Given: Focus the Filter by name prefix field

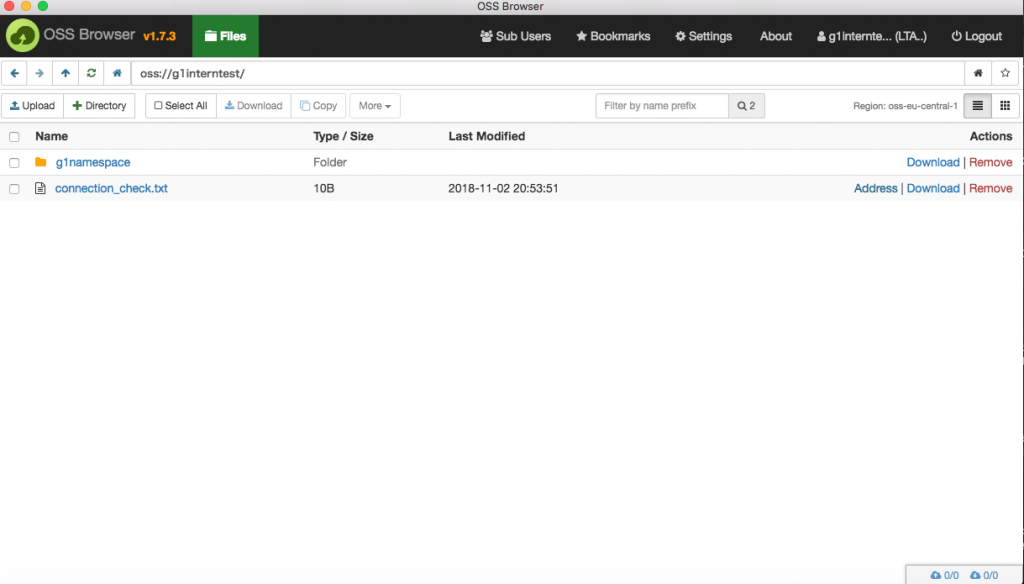Looking at the screenshot, I should [x=662, y=106].
